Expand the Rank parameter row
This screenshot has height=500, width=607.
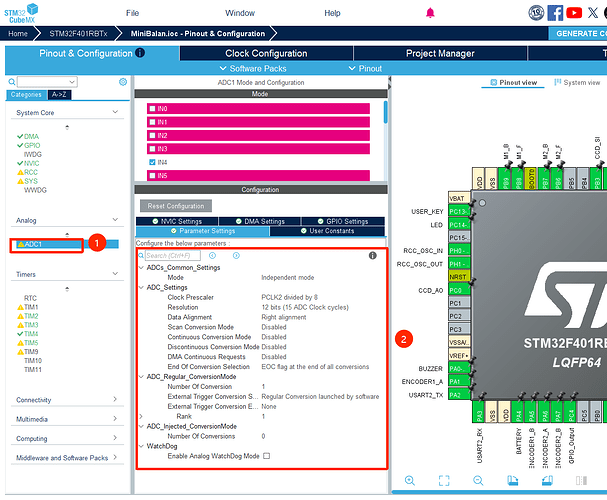point(141,416)
